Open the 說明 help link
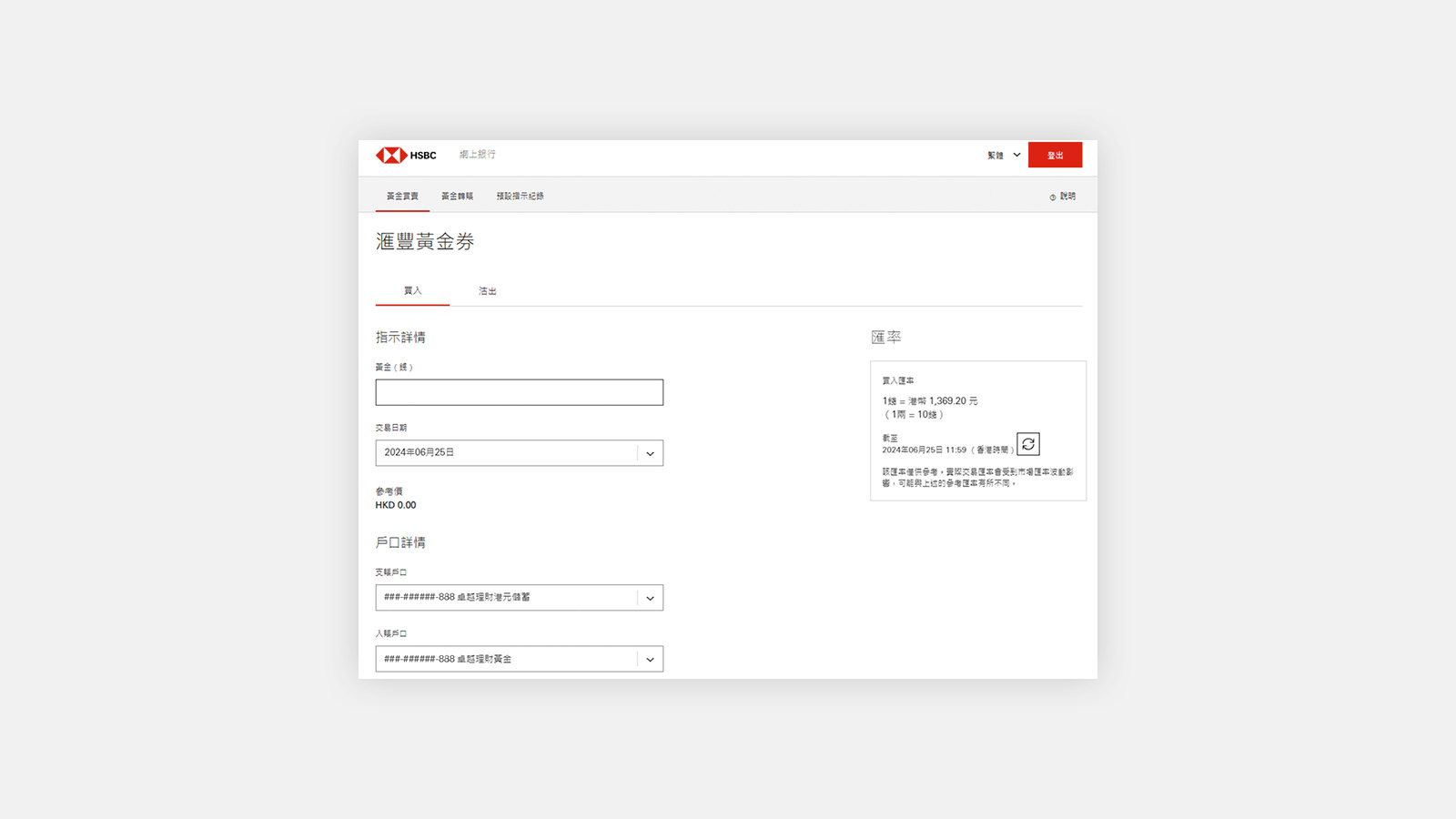This screenshot has width=1456, height=819. pyautogui.click(x=1063, y=197)
